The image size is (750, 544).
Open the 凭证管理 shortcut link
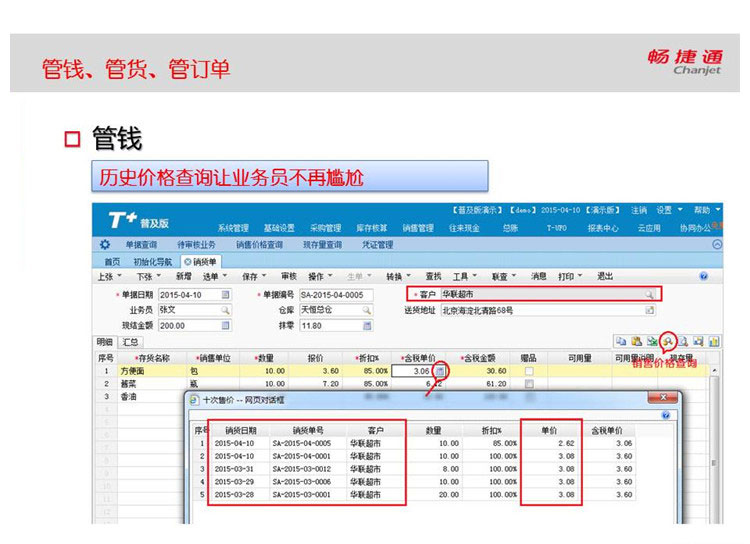(x=378, y=244)
